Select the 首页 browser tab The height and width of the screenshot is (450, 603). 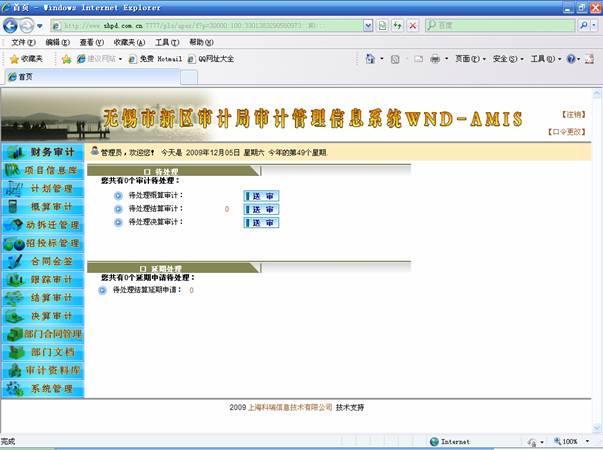pos(92,77)
